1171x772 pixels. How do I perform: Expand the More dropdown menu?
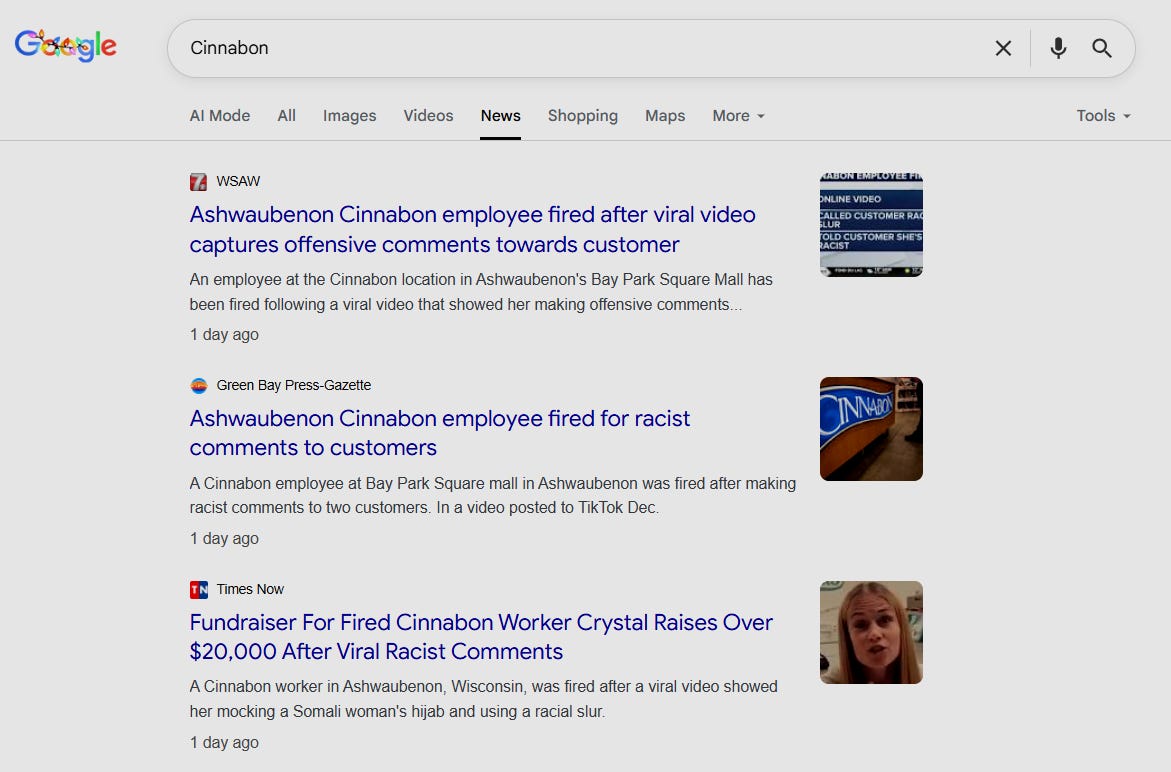click(x=739, y=116)
